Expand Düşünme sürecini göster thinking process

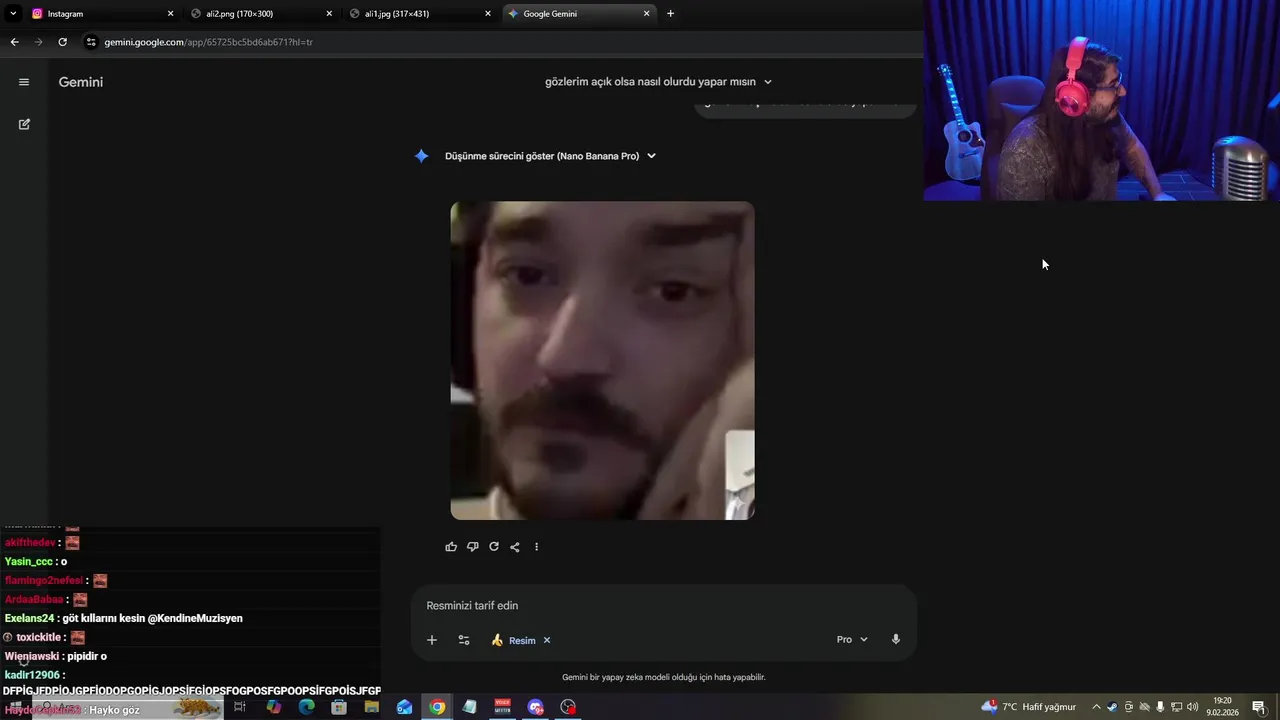pyautogui.click(x=550, y=156)
